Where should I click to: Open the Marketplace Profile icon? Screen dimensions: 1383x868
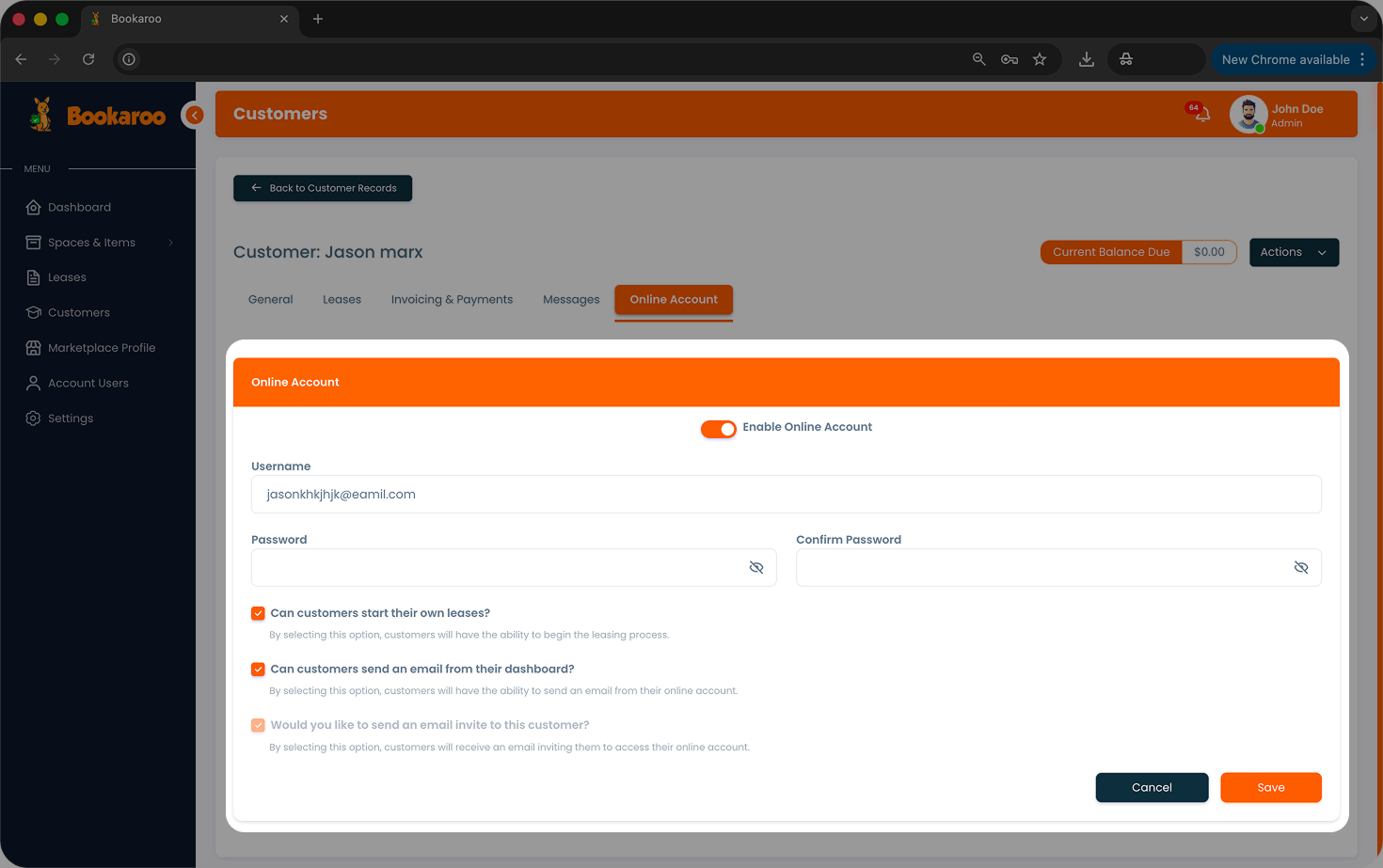click(33, 347)
